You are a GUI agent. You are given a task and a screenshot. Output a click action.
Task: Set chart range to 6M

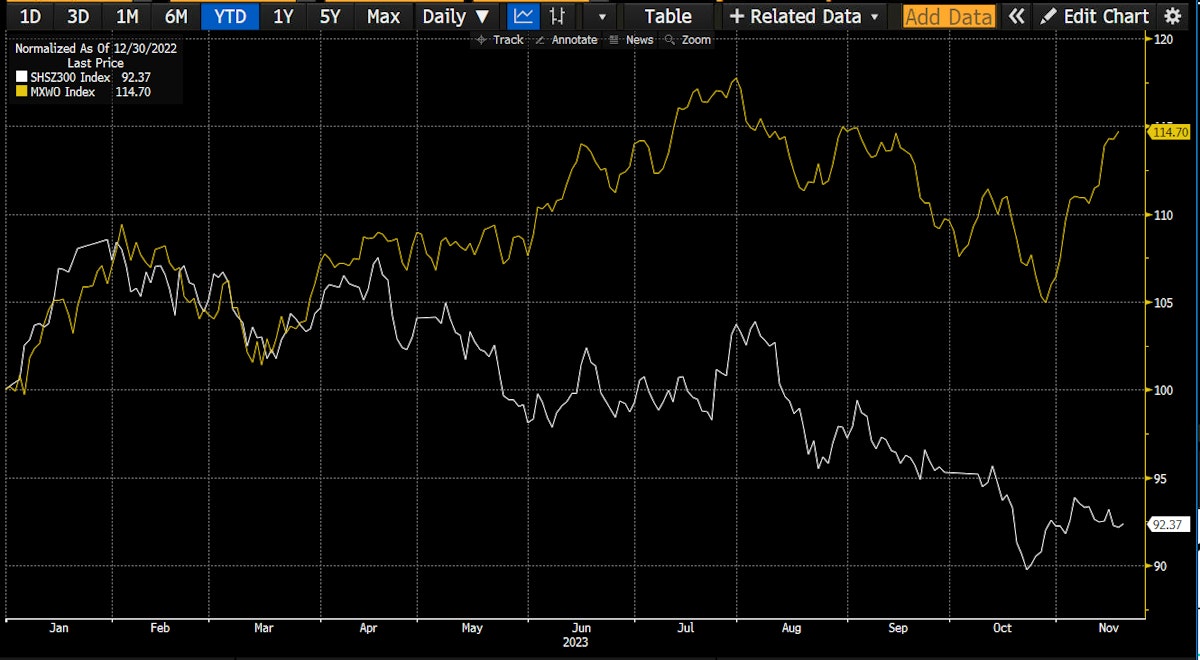[175, 16]
